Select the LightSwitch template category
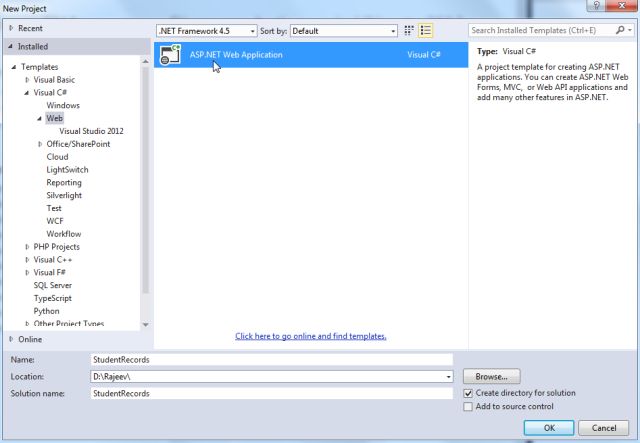 point(67,170)
